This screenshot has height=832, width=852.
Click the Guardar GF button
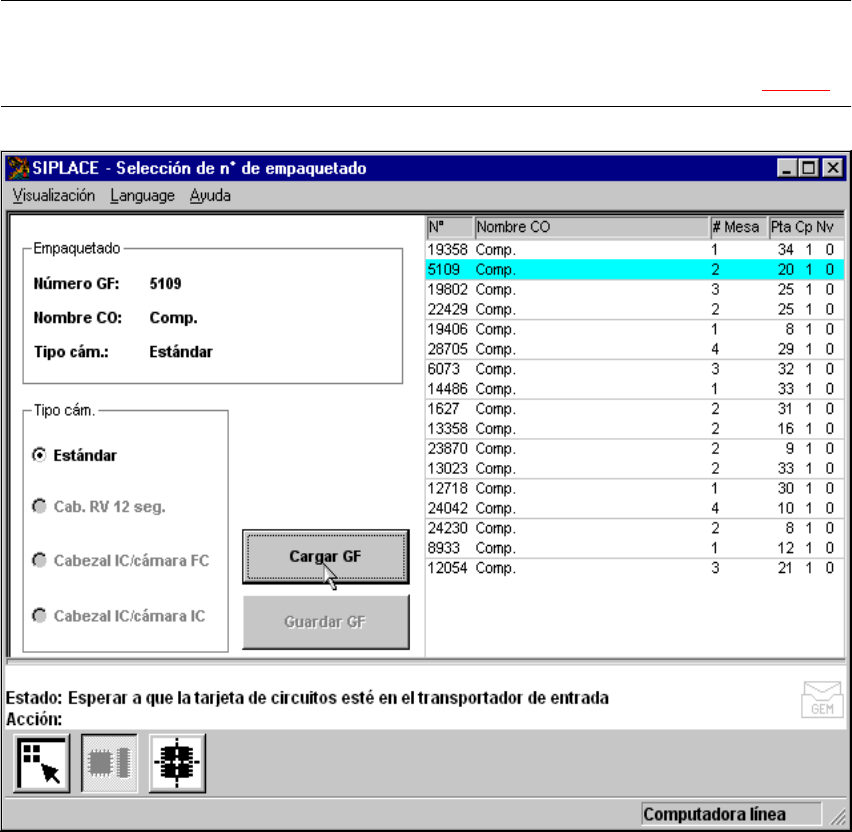click(x=325, y=622)
